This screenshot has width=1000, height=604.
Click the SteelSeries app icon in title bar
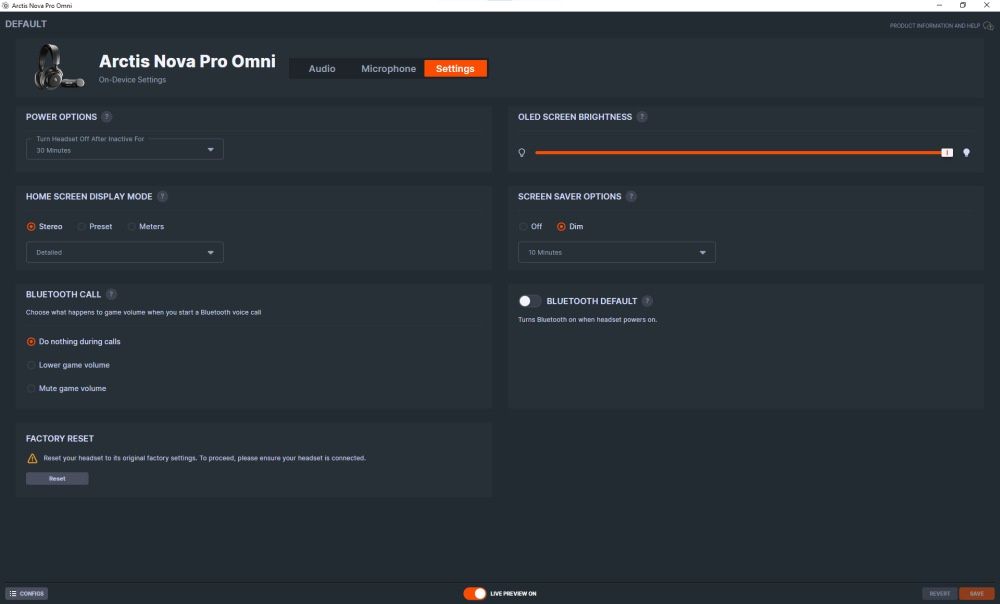pos(5,5)
